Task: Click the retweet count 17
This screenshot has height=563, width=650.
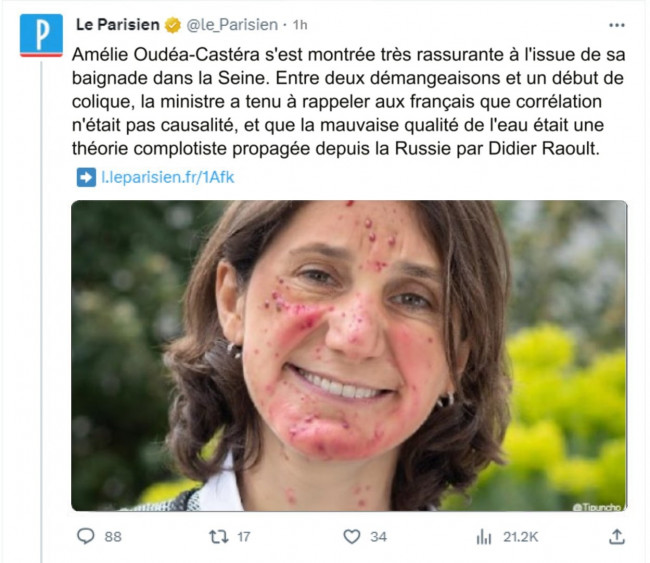Action: tap(244, 537)
